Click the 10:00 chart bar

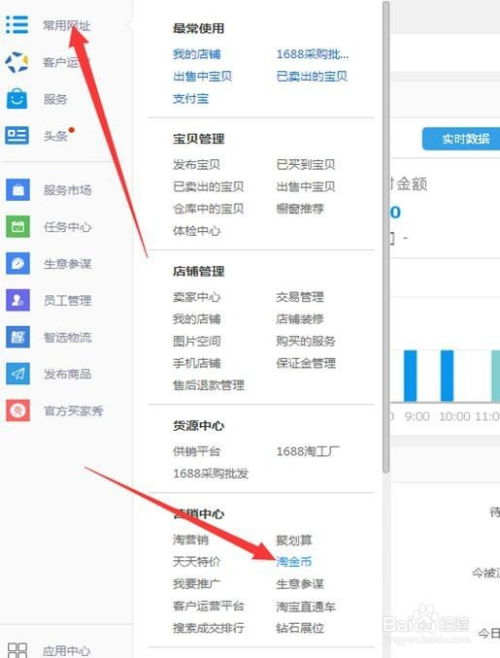click(447, 376)
